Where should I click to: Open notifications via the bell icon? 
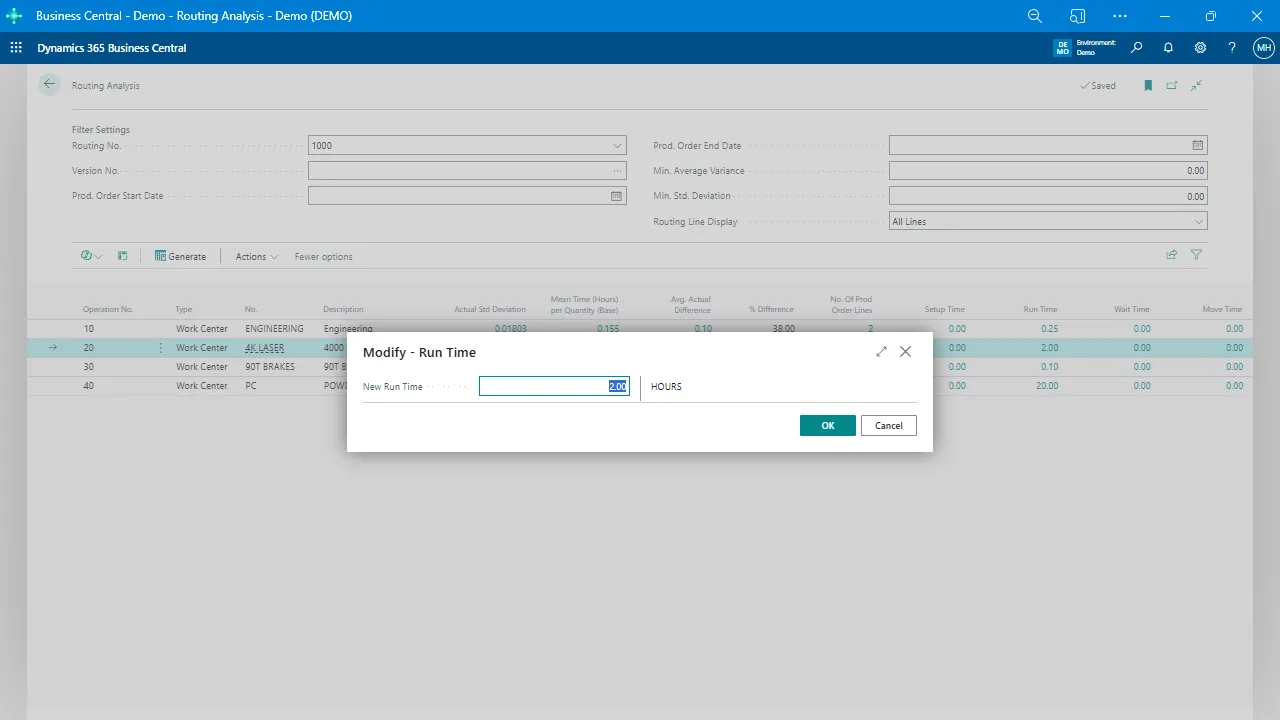1168,47
